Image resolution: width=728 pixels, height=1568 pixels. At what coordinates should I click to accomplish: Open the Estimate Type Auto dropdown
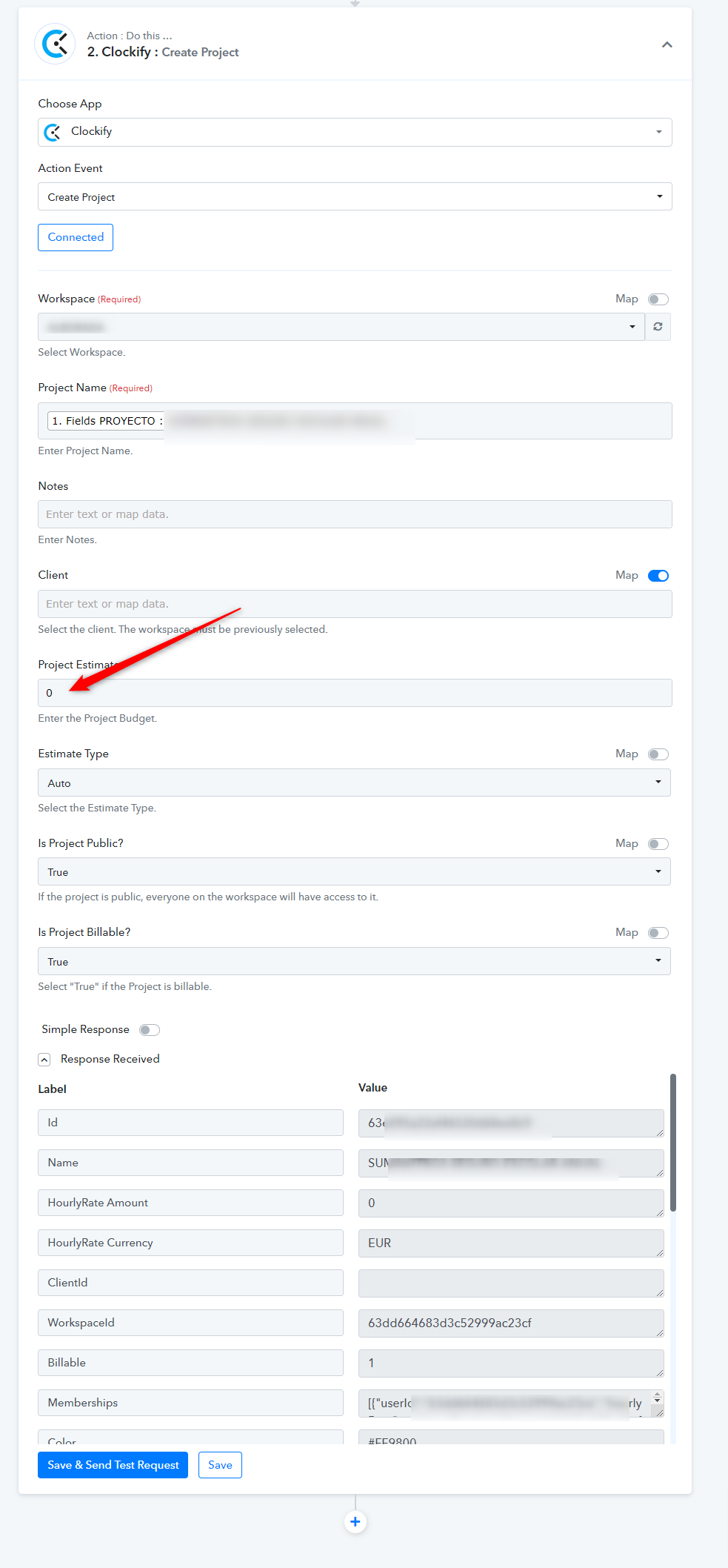pyautogui.click(x=354, y=783)
